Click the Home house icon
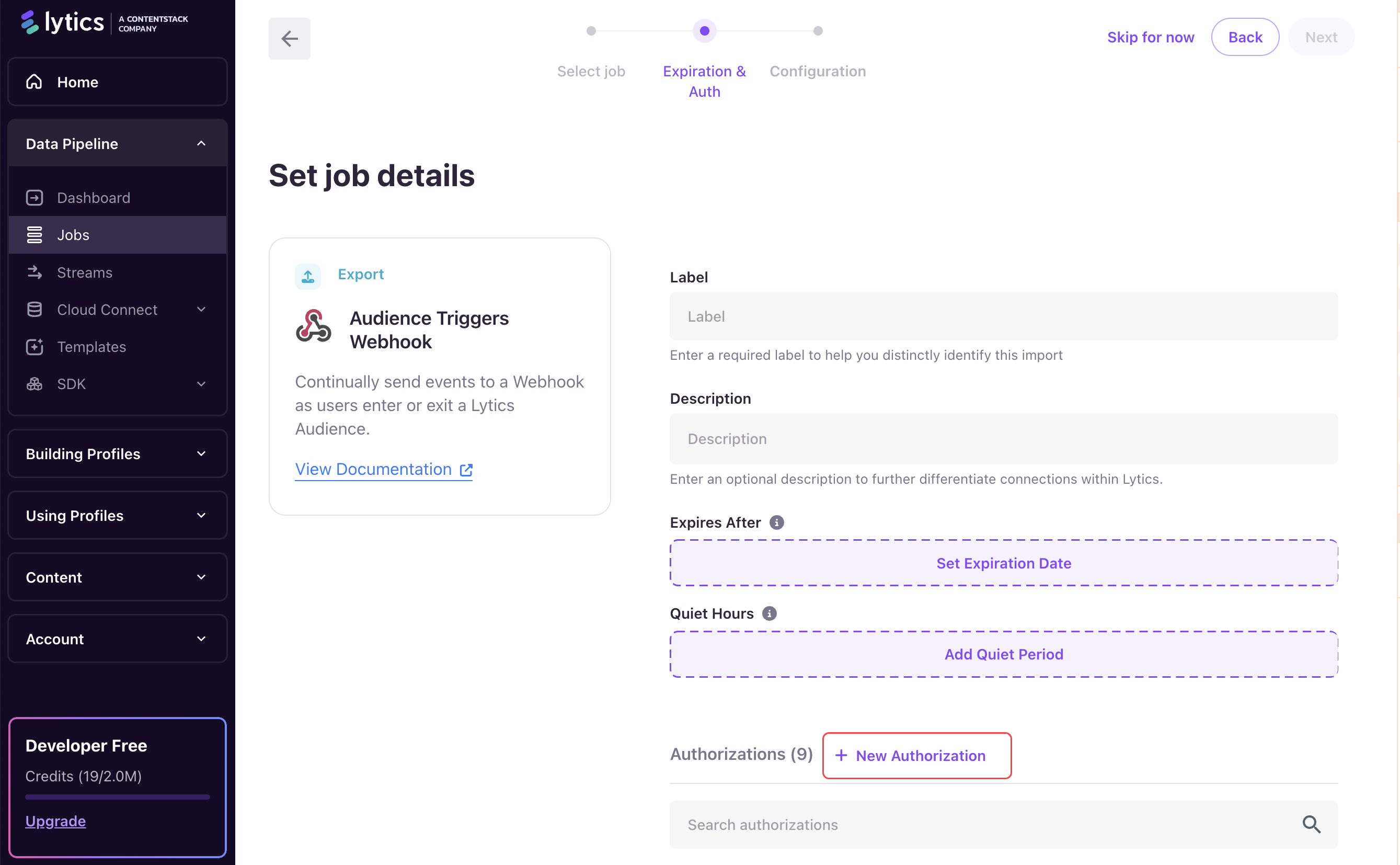The image size is (1400, 865). click(x=35, y=82)
